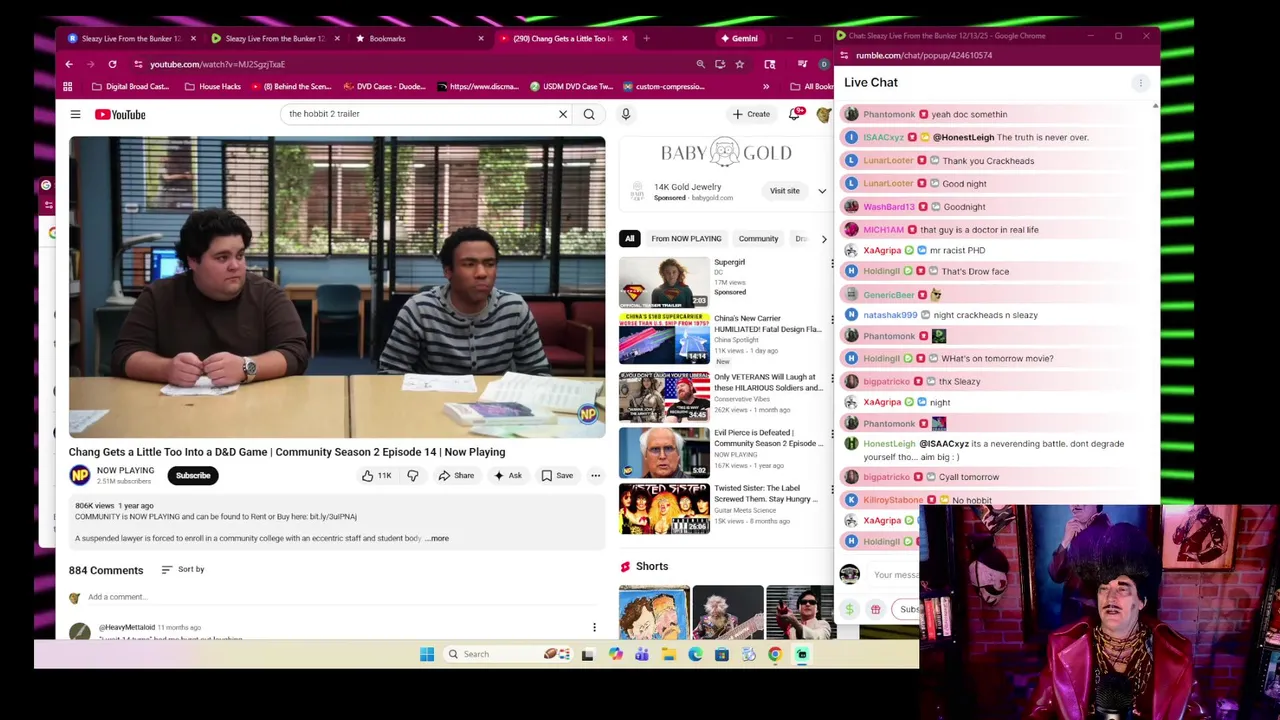Open Gemini button in Chrome

[740, 38]
